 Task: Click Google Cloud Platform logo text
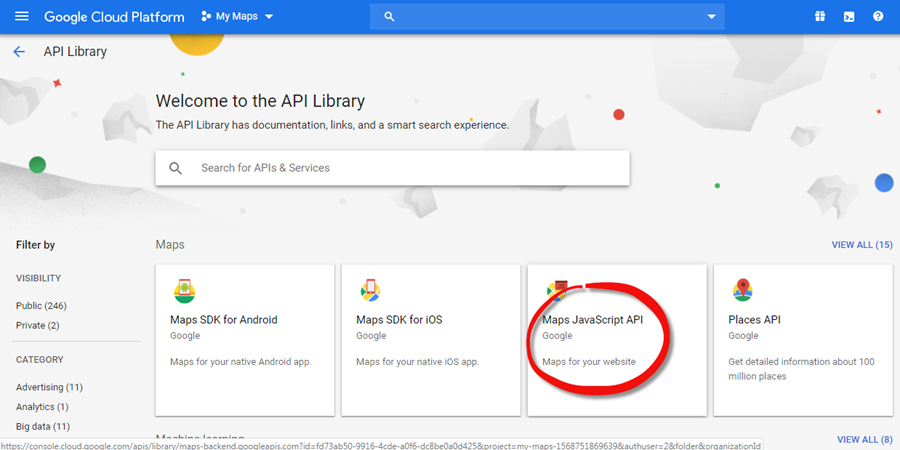pos(114,17)
